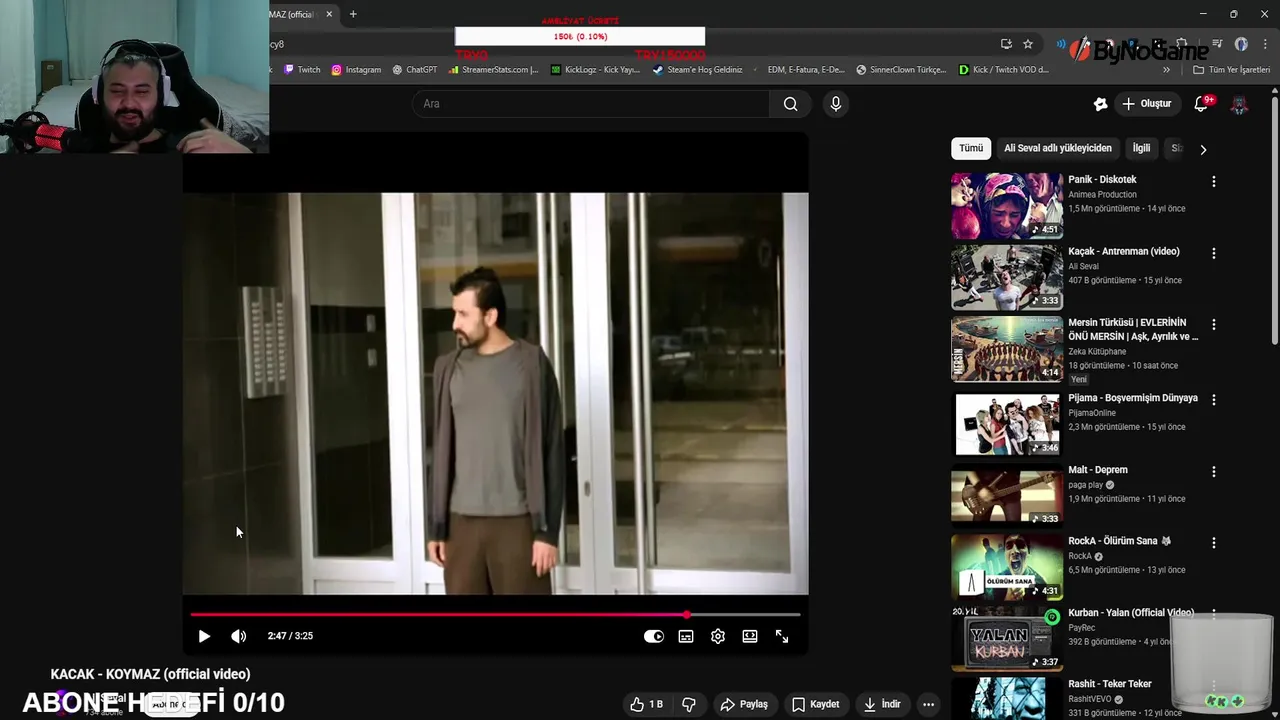Viewport: 1280px width, 720px height.
Task: Open 'Kick / Twitch VOD' bookmark
Action: click(x=1004, y=70)
